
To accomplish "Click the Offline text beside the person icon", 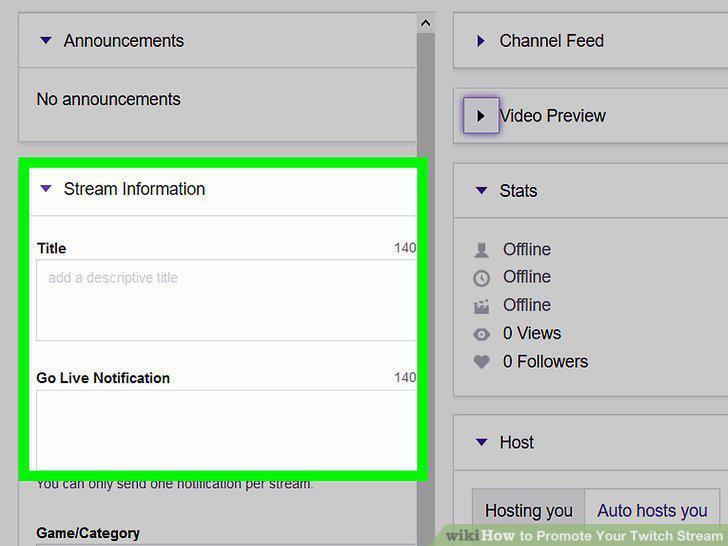I will [x=527, y=249].
